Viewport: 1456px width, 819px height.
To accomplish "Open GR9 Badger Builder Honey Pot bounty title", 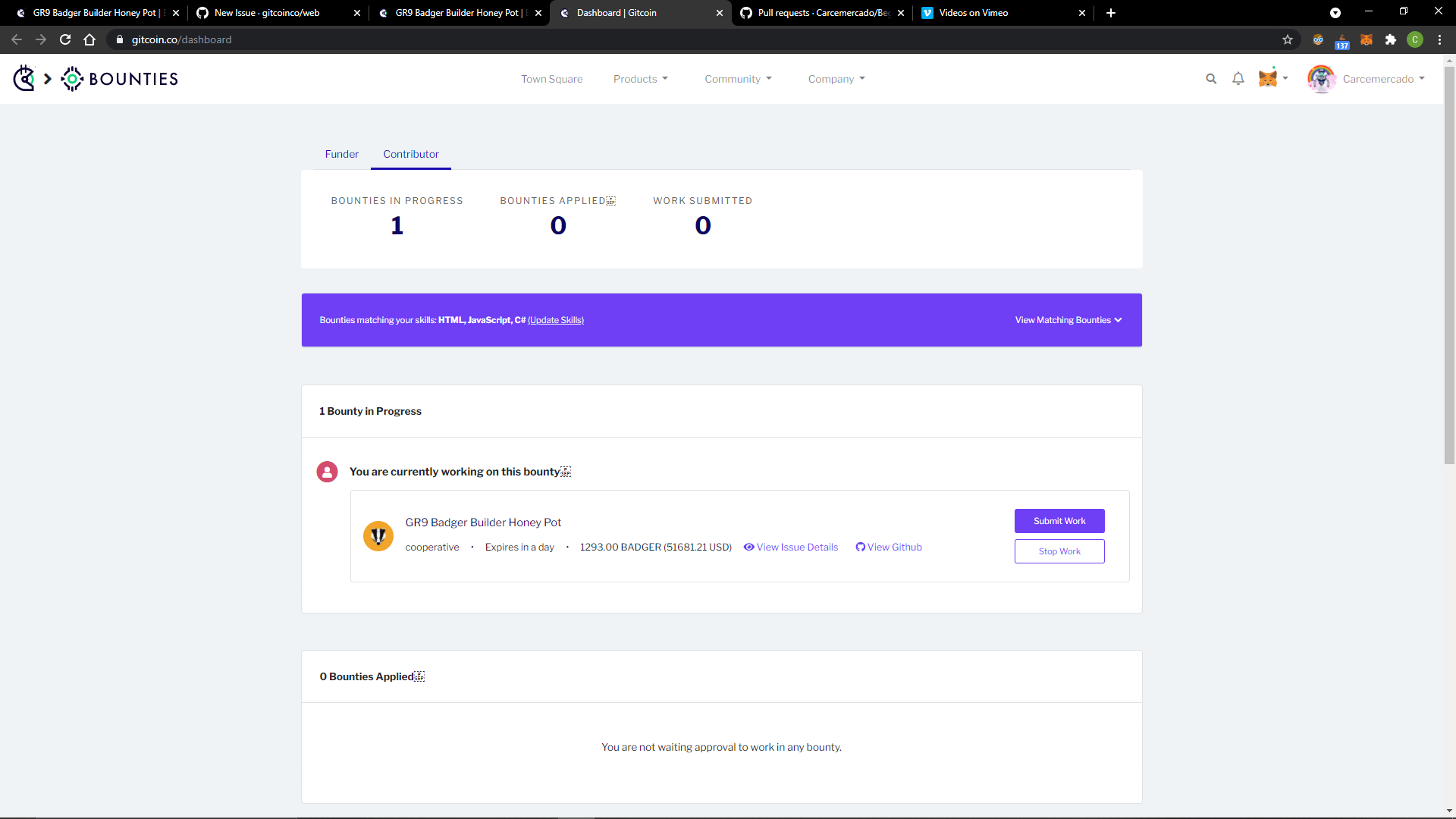I will point(483,522).
